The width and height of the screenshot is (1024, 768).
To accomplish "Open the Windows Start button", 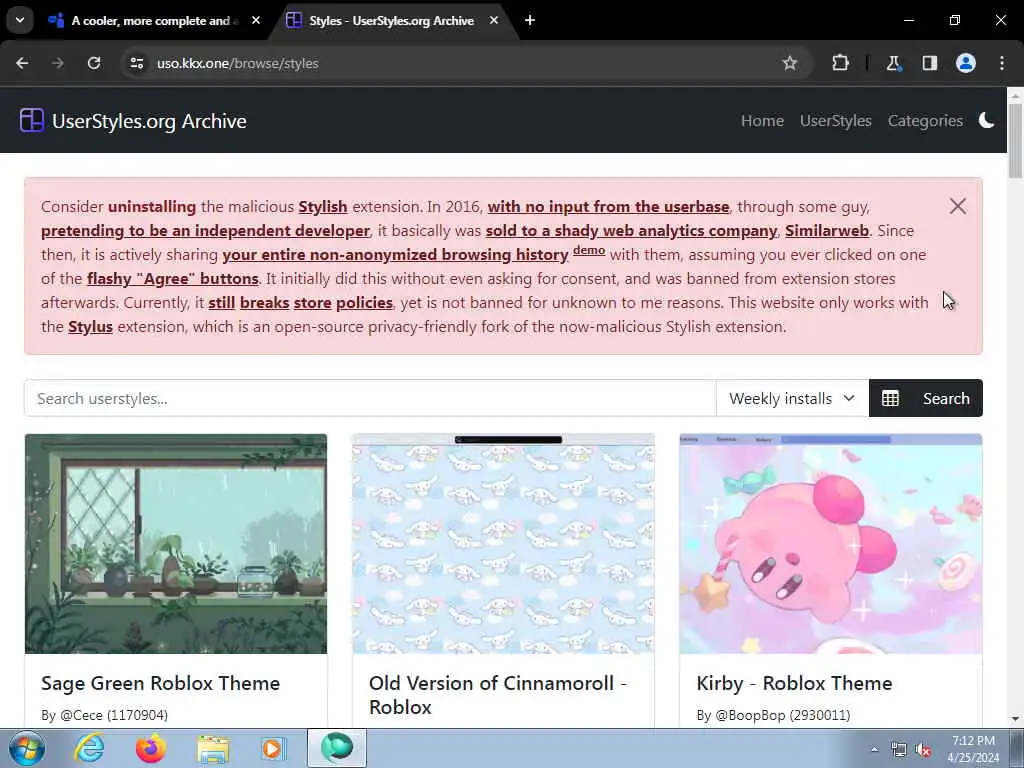I will [27, 748].
